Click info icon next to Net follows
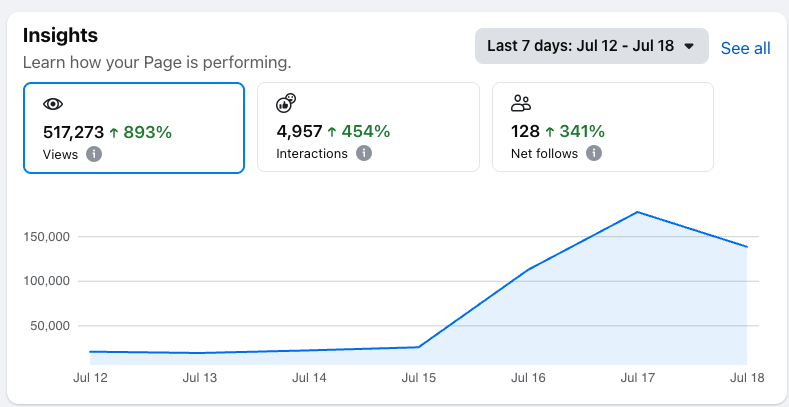The image size is (789, 407). point(594,154)
